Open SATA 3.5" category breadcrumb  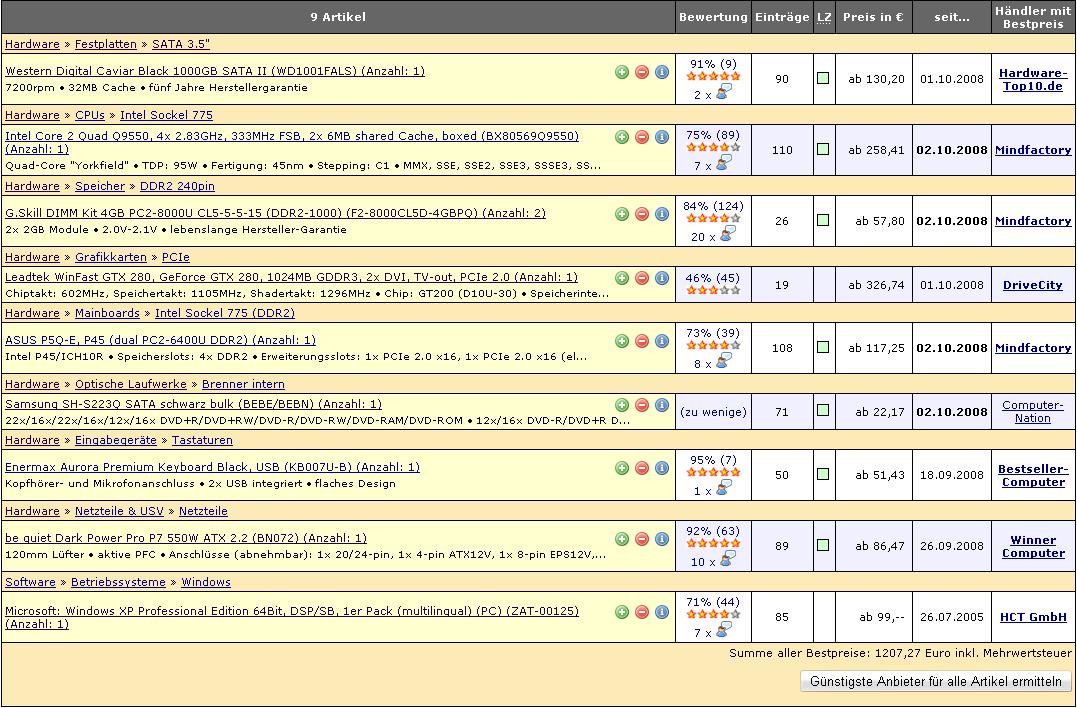click(x=181, y=44)
